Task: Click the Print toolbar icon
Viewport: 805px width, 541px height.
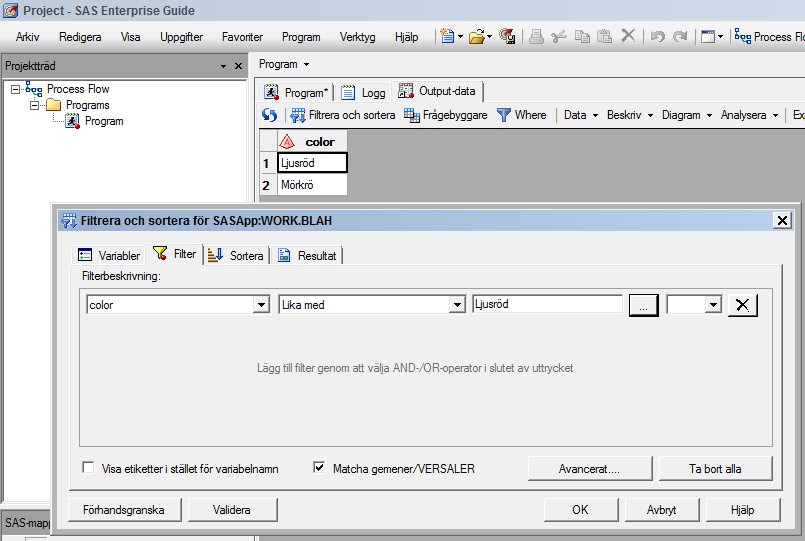Action: tap(536, 36)
